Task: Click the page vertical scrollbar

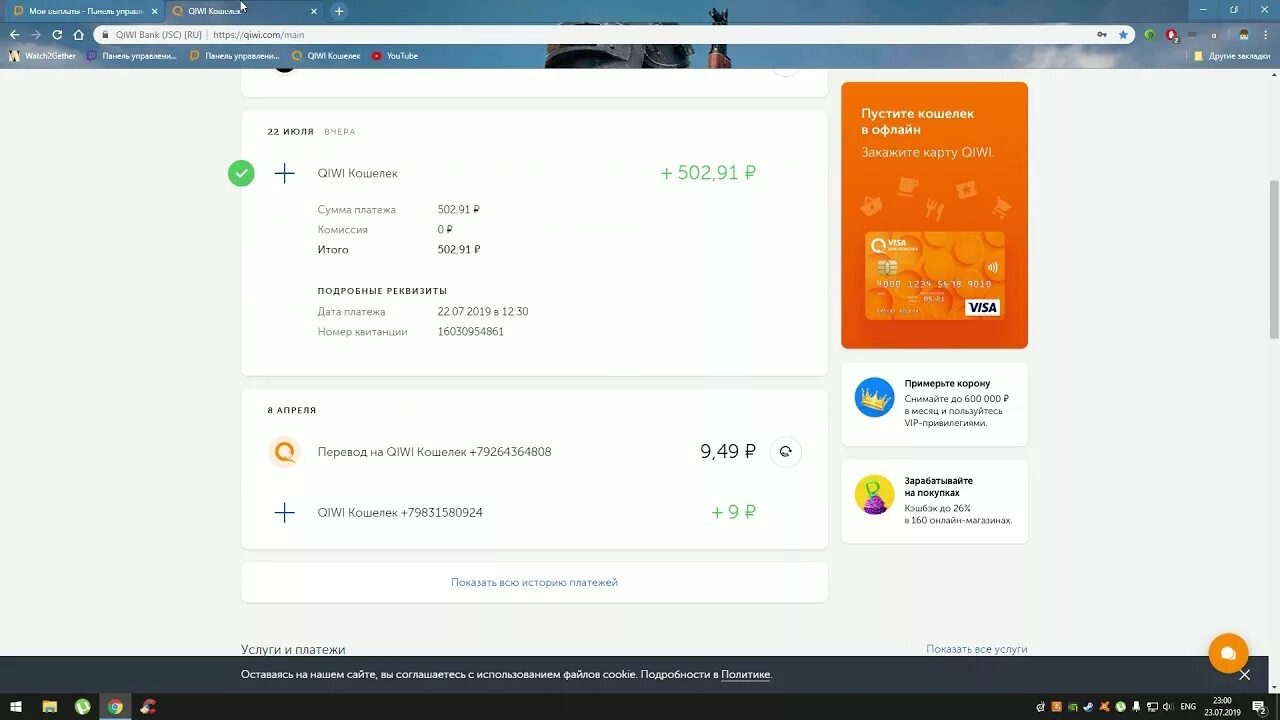Action: coord(1274,260)
